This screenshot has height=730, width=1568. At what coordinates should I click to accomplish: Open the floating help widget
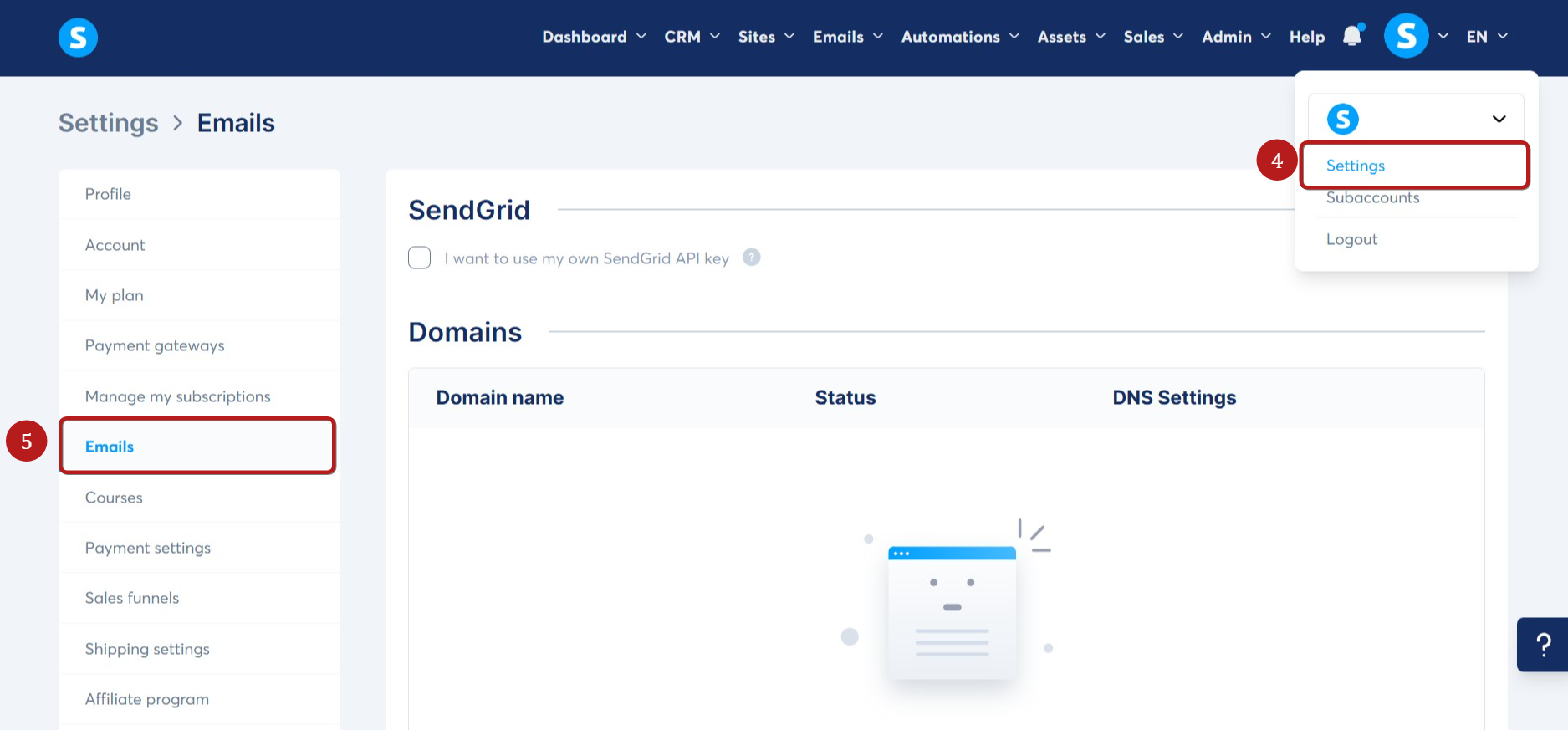(1543, 644)
